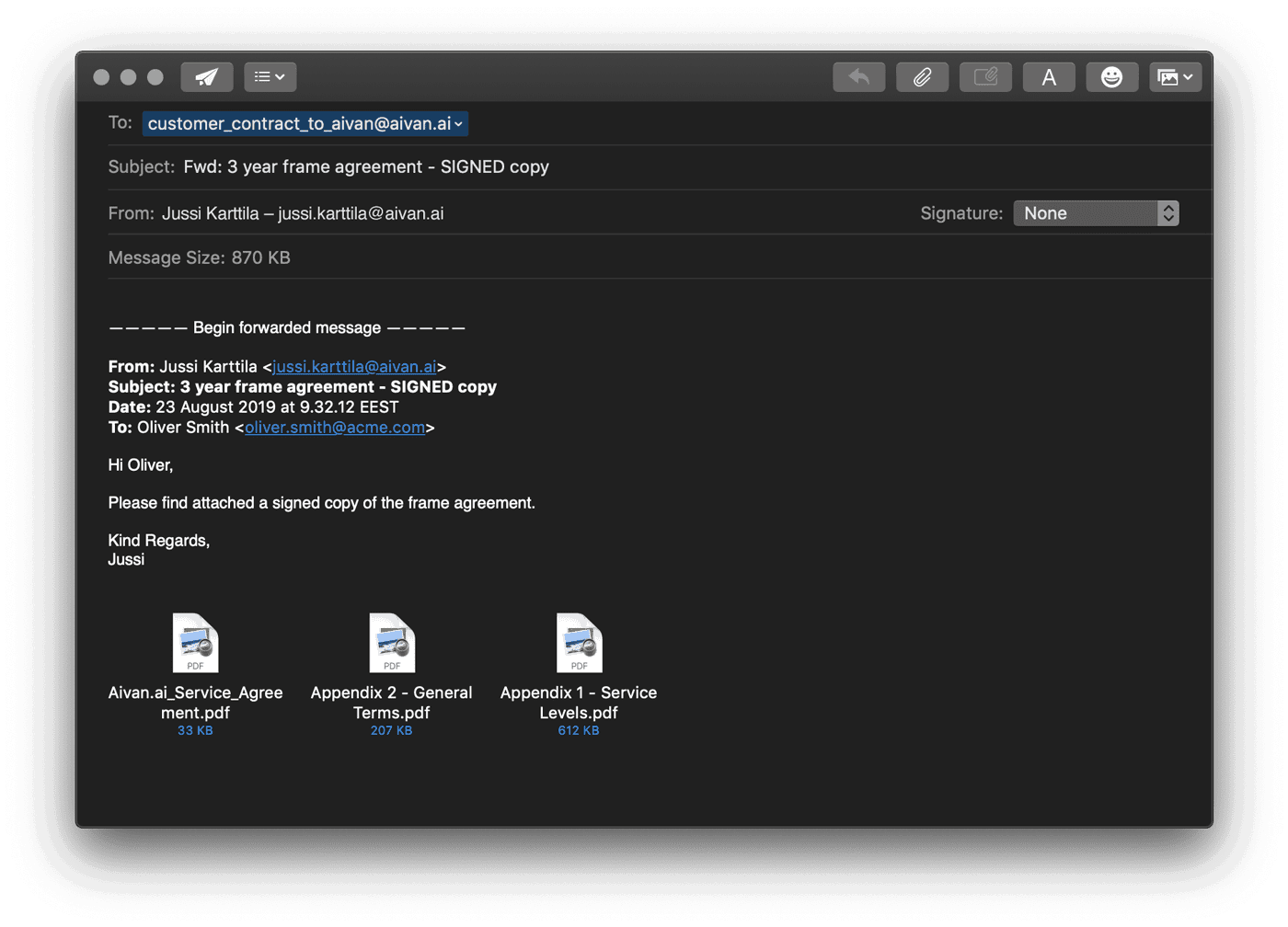Screen dimensions: 1288x927
Task: Click the forwarded Date line text
Action: coord(254,406)
